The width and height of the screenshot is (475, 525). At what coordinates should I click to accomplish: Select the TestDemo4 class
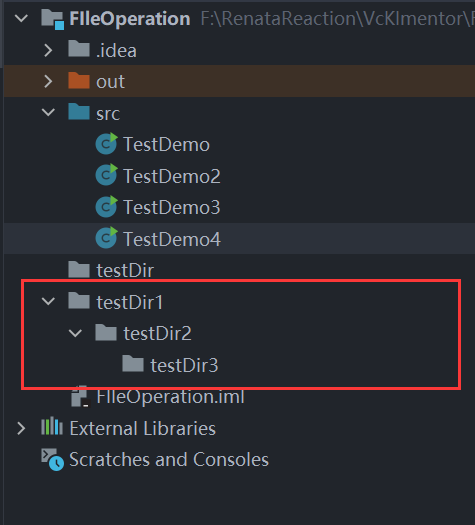(x=172, y=239)
